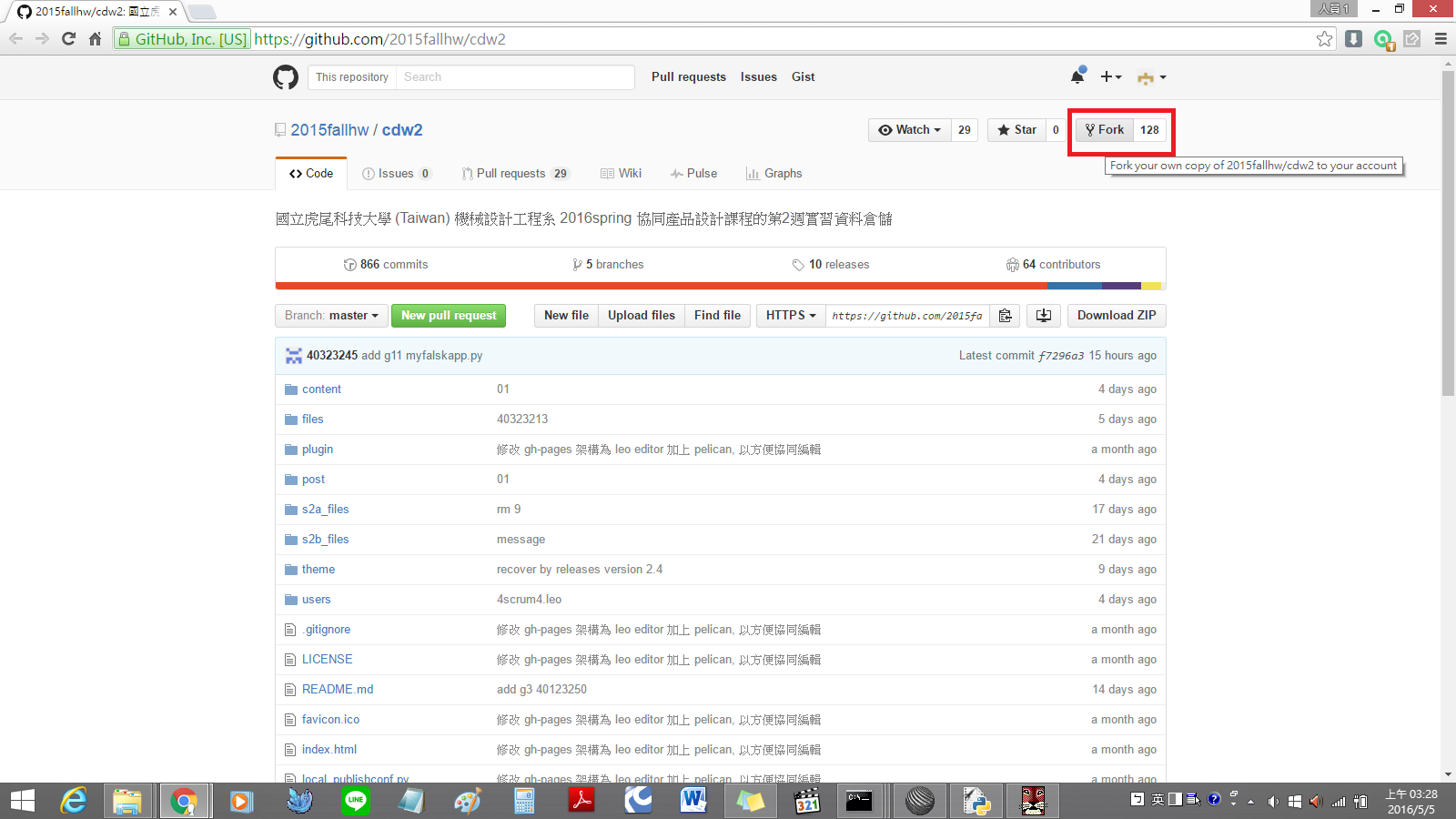Open Pull requests in the top navigation
This screenshot has height=819, width=1456.
pos(689,77)
